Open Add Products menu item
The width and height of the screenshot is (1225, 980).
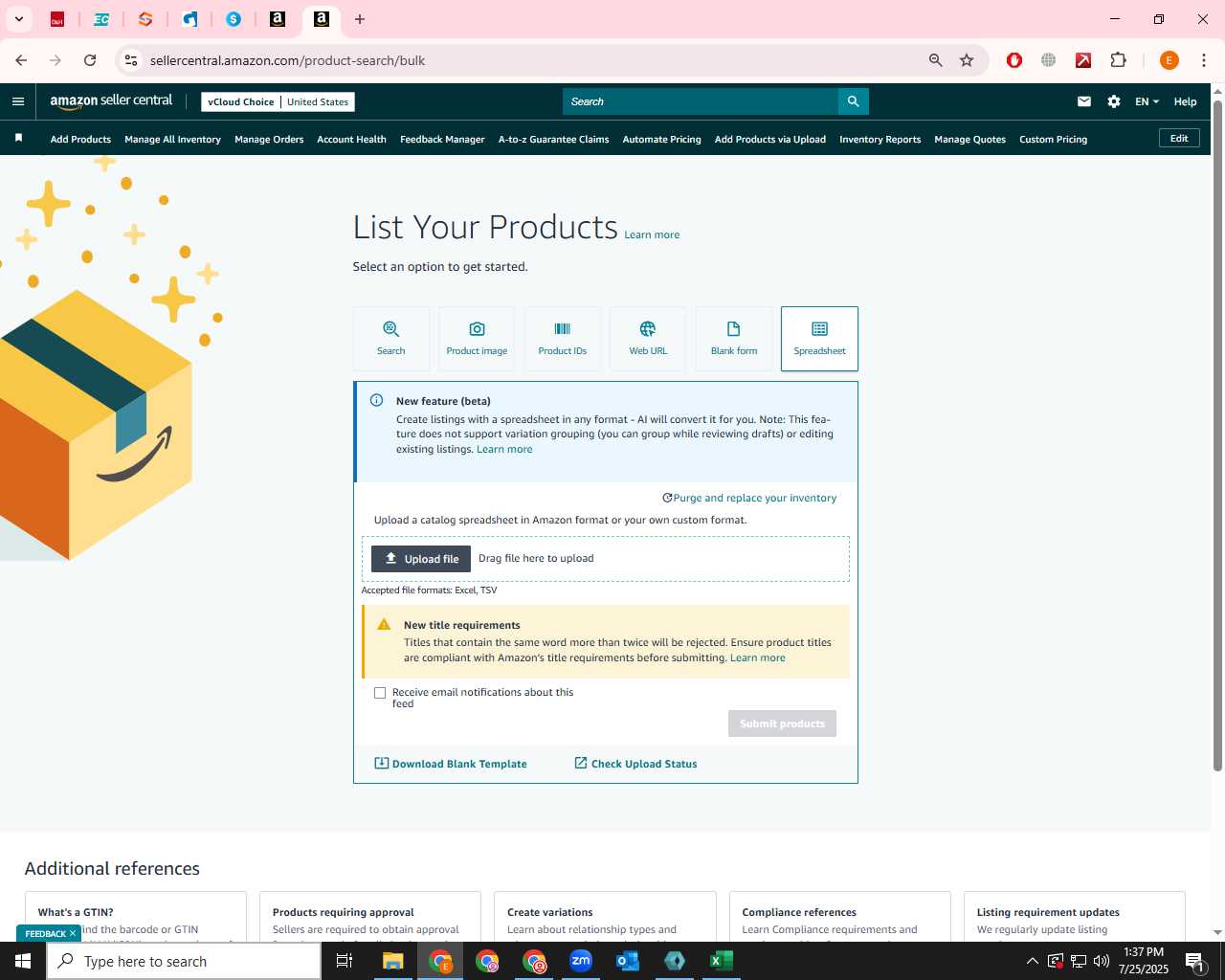80,140
